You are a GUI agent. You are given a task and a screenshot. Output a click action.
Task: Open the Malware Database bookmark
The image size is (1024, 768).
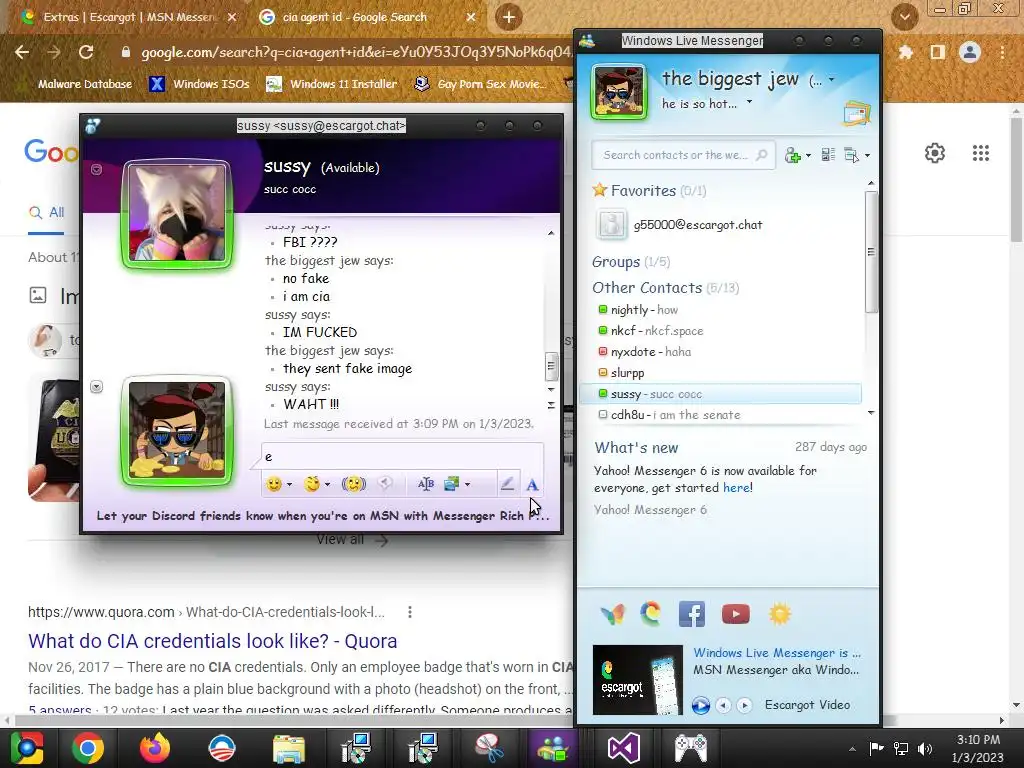(85, 84)
